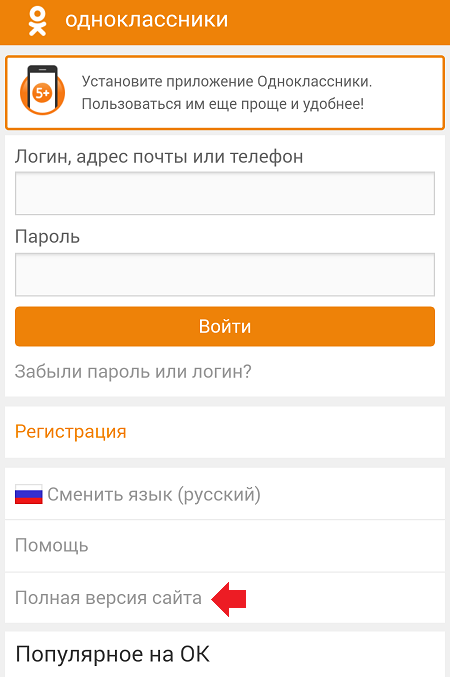
Task: Click the orange 5+ badge on phone icon
Action: pyautogui.click(x=43, y=93)
